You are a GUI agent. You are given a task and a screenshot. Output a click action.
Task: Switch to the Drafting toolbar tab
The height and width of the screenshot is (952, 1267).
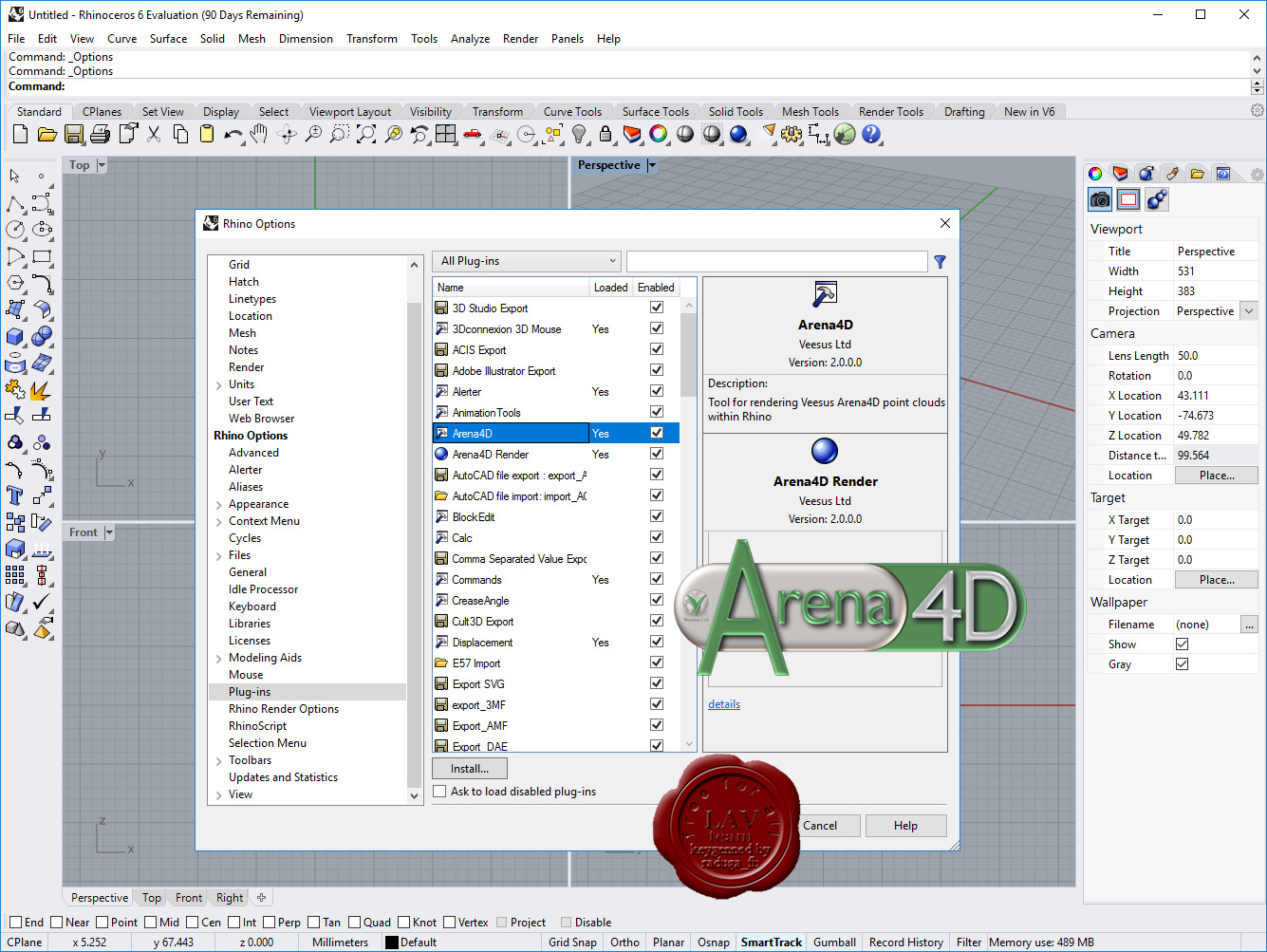pyautogui.click(x=964, y=112)
